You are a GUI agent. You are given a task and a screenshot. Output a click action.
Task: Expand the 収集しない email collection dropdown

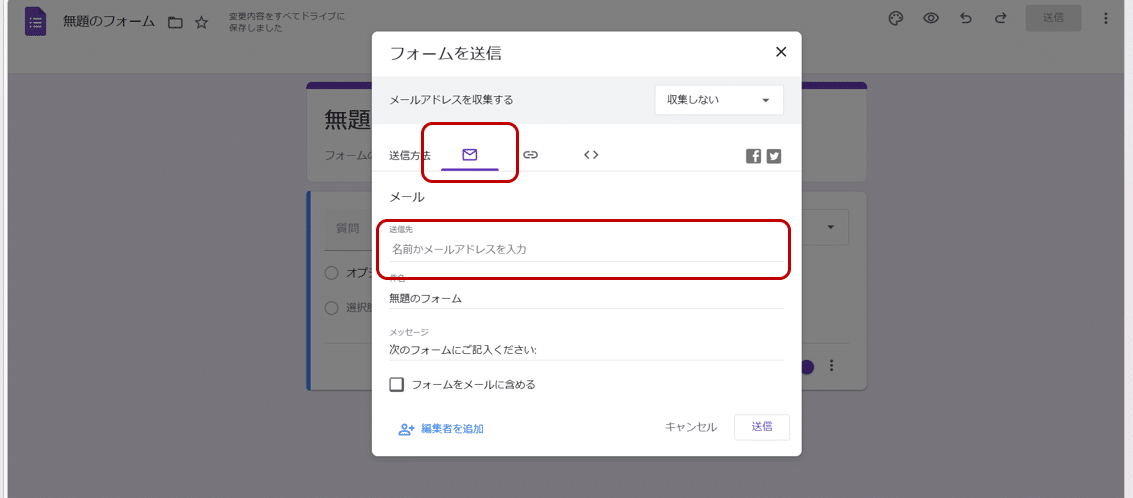coord(718,100)
